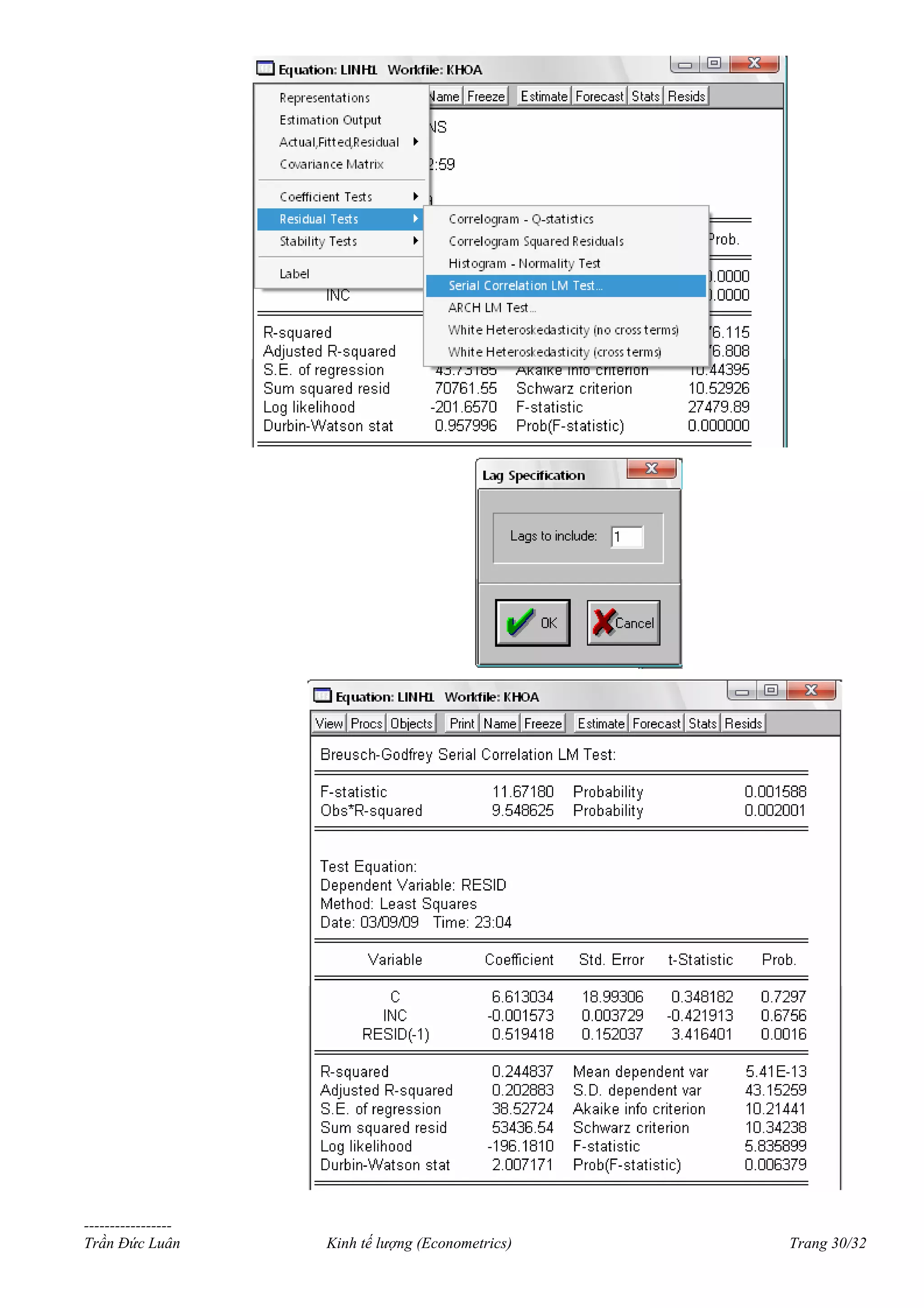Maximize the bottom LINH1 equation window
Image resolution: width=924 pixels, height=1308 pixels.
[x=771, y=690]
